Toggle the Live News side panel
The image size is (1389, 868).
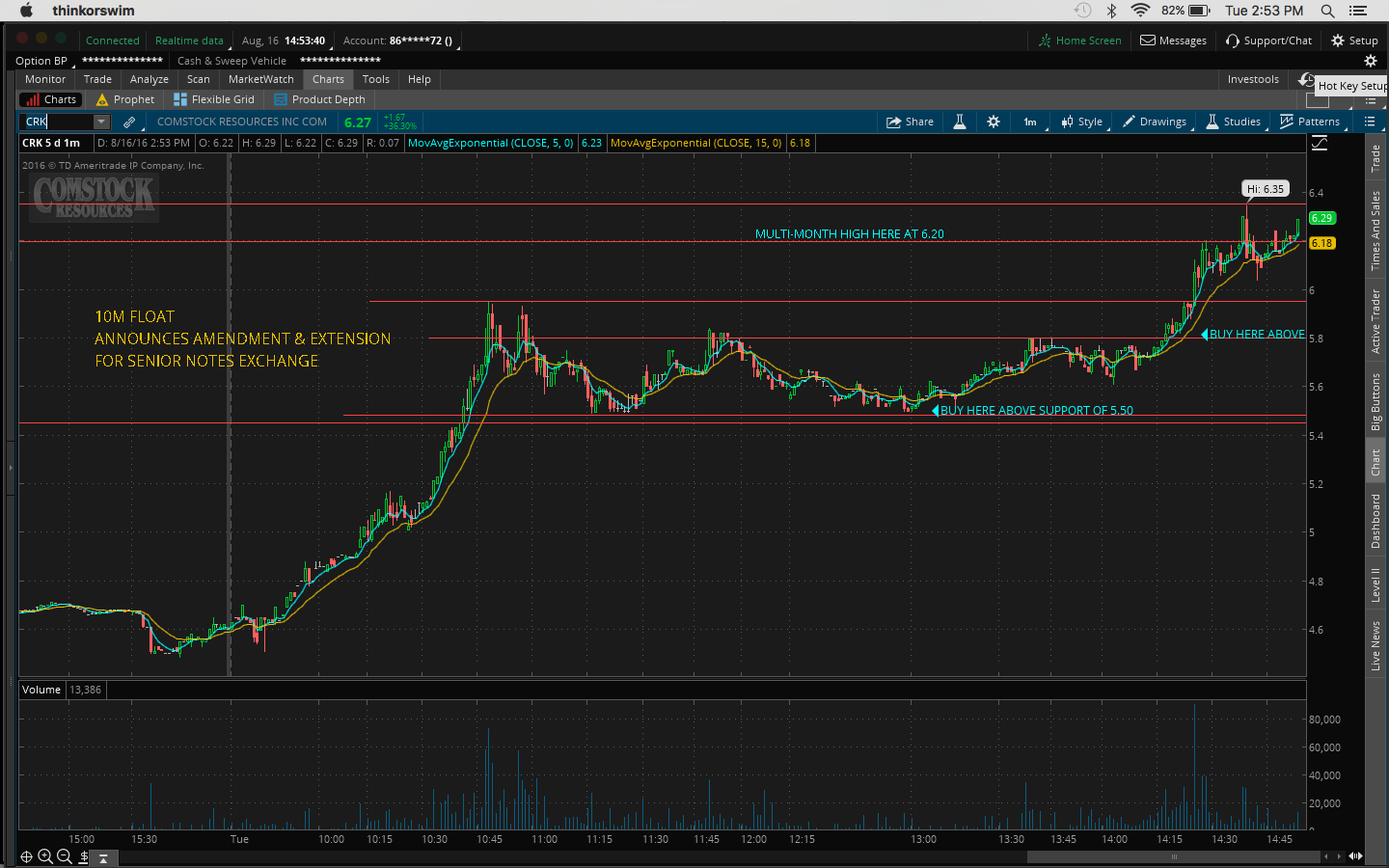click(x=1375, y=645)
